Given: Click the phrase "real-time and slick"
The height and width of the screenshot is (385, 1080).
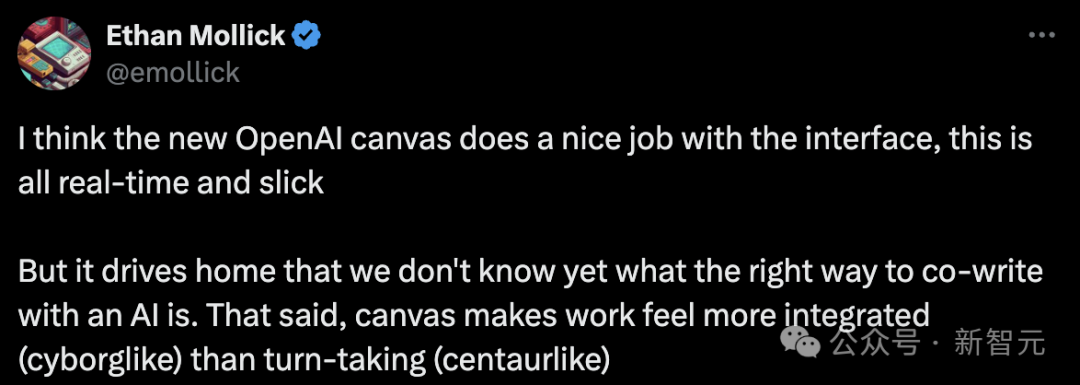Looking at the screenshot, I should tap(189, 182).
